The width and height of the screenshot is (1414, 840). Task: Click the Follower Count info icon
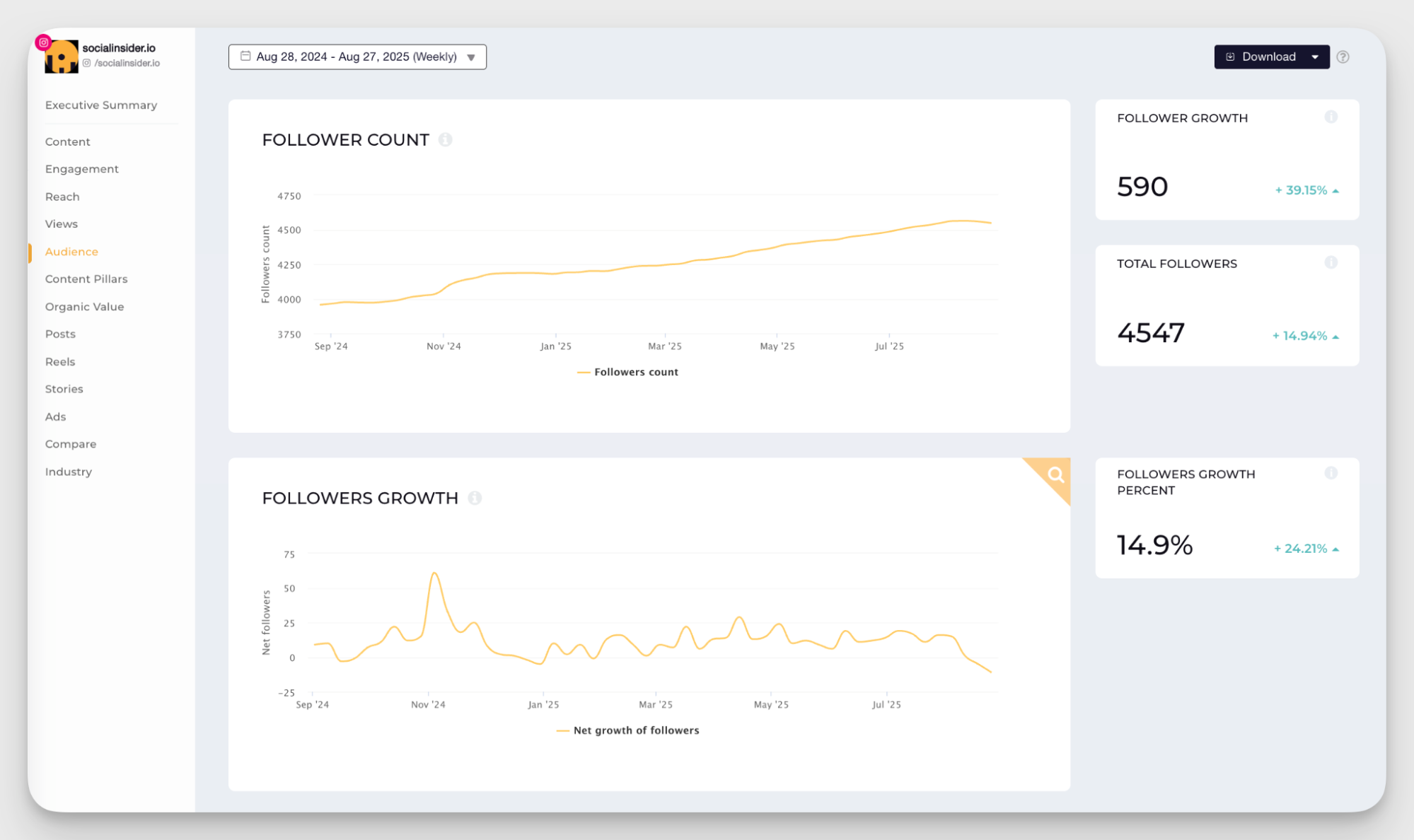[x=445, y=140]
